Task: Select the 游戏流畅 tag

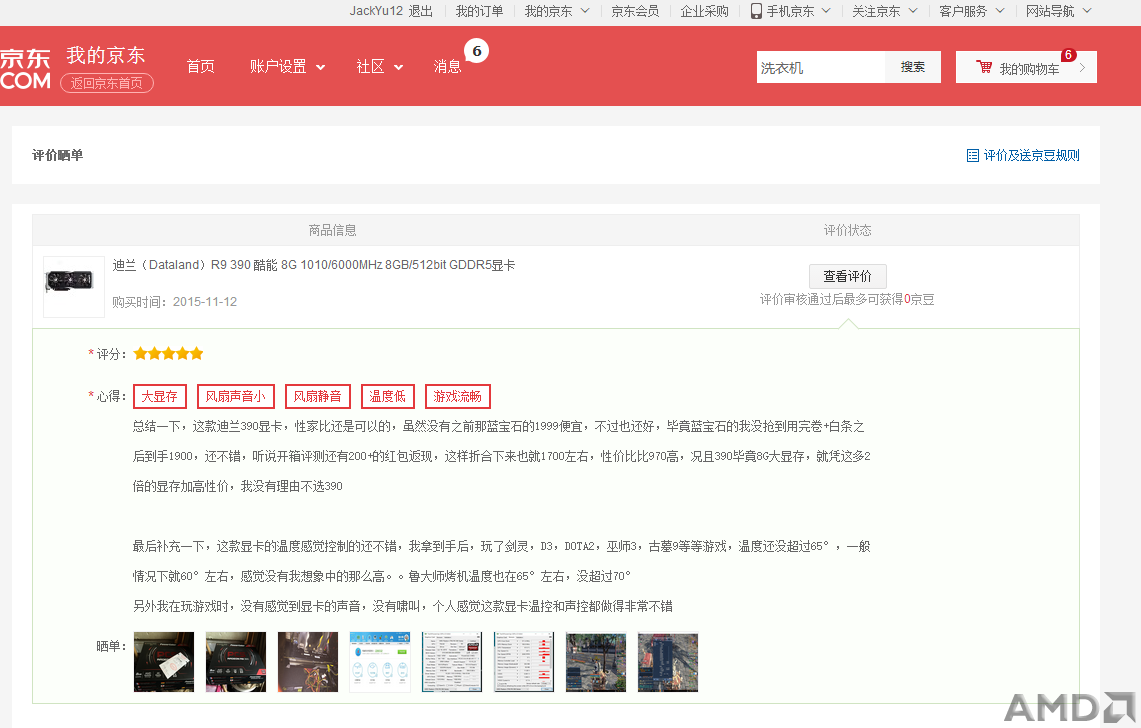Action: (457, 396)
